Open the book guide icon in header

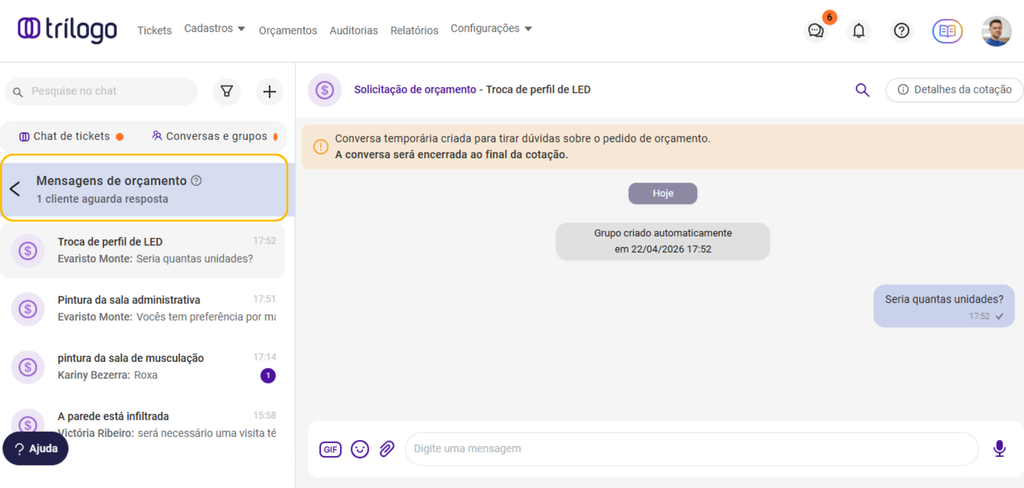click(x=947, y=31)
